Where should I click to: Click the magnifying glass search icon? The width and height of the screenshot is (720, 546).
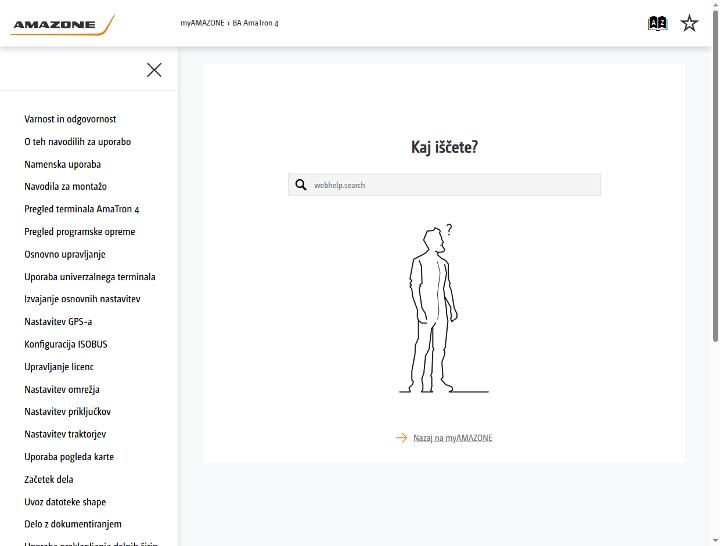click(301, 185)
